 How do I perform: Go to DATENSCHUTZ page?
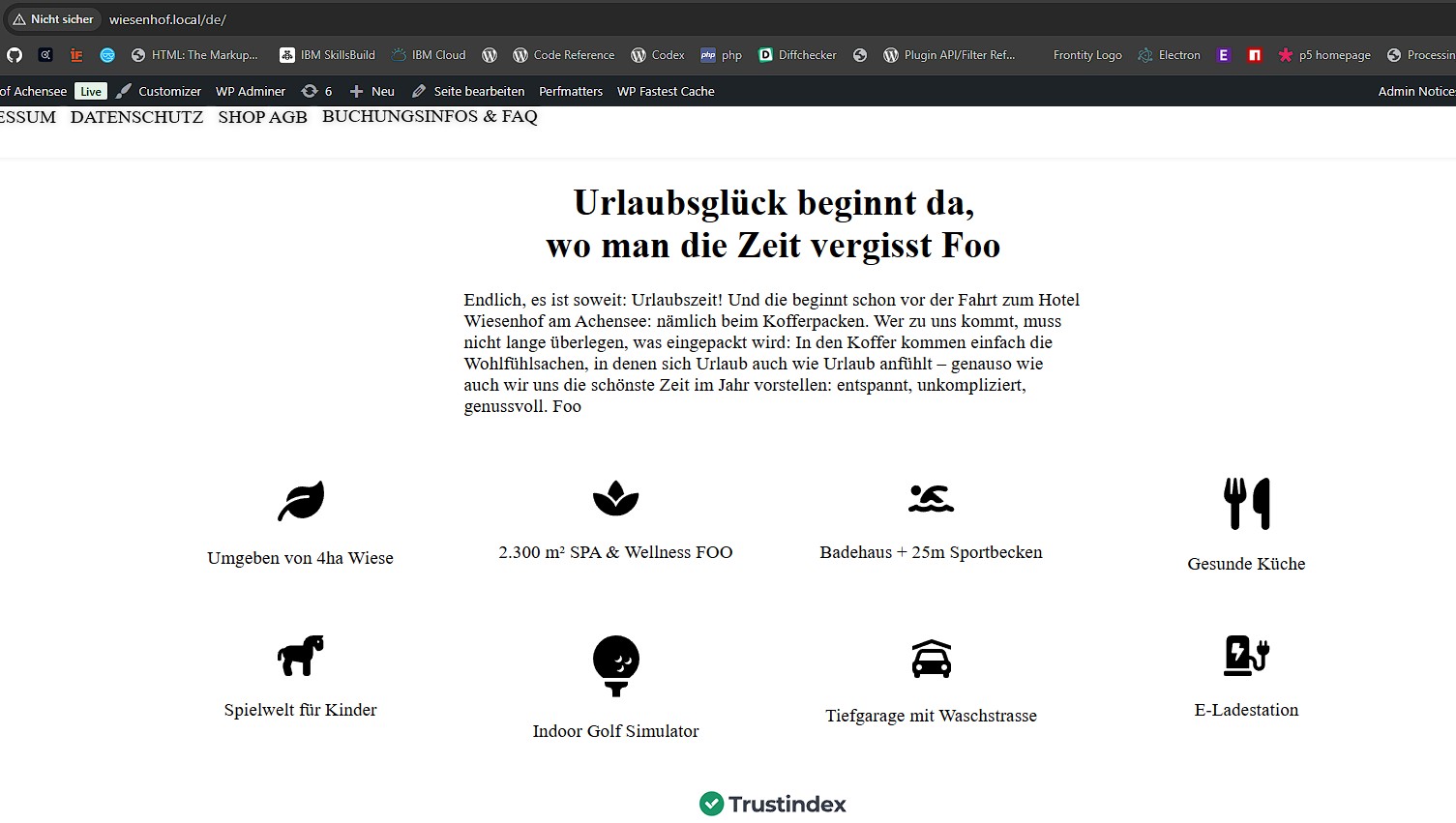[136, 117]
